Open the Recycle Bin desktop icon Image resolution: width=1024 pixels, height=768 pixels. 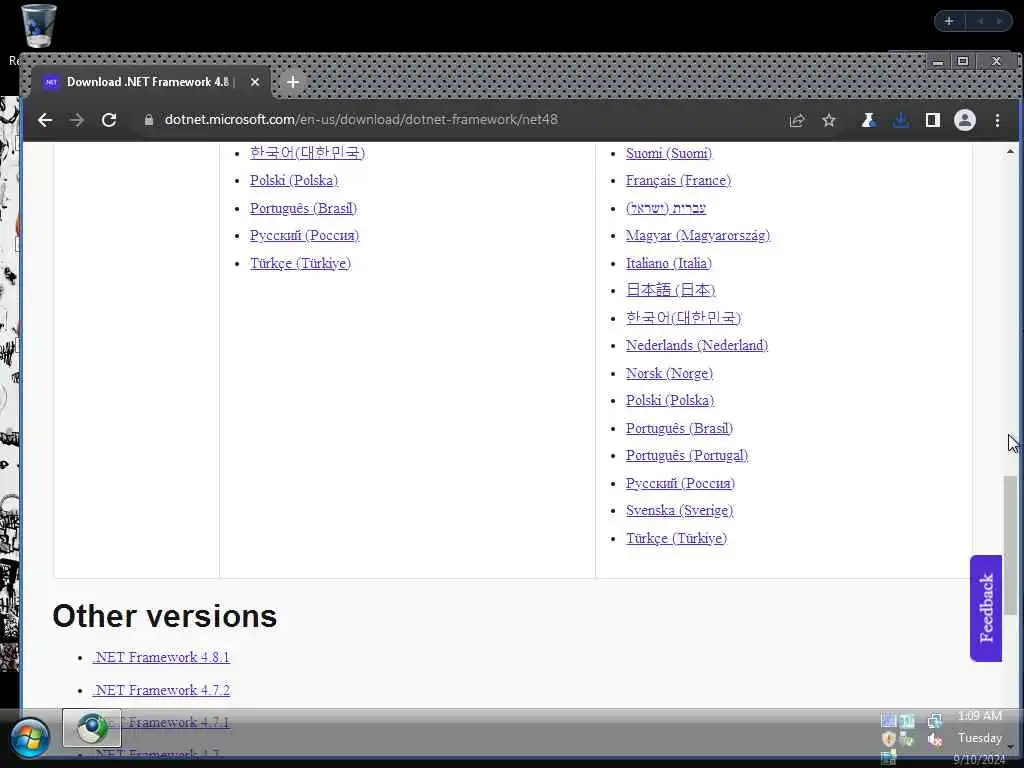(37, 26)
